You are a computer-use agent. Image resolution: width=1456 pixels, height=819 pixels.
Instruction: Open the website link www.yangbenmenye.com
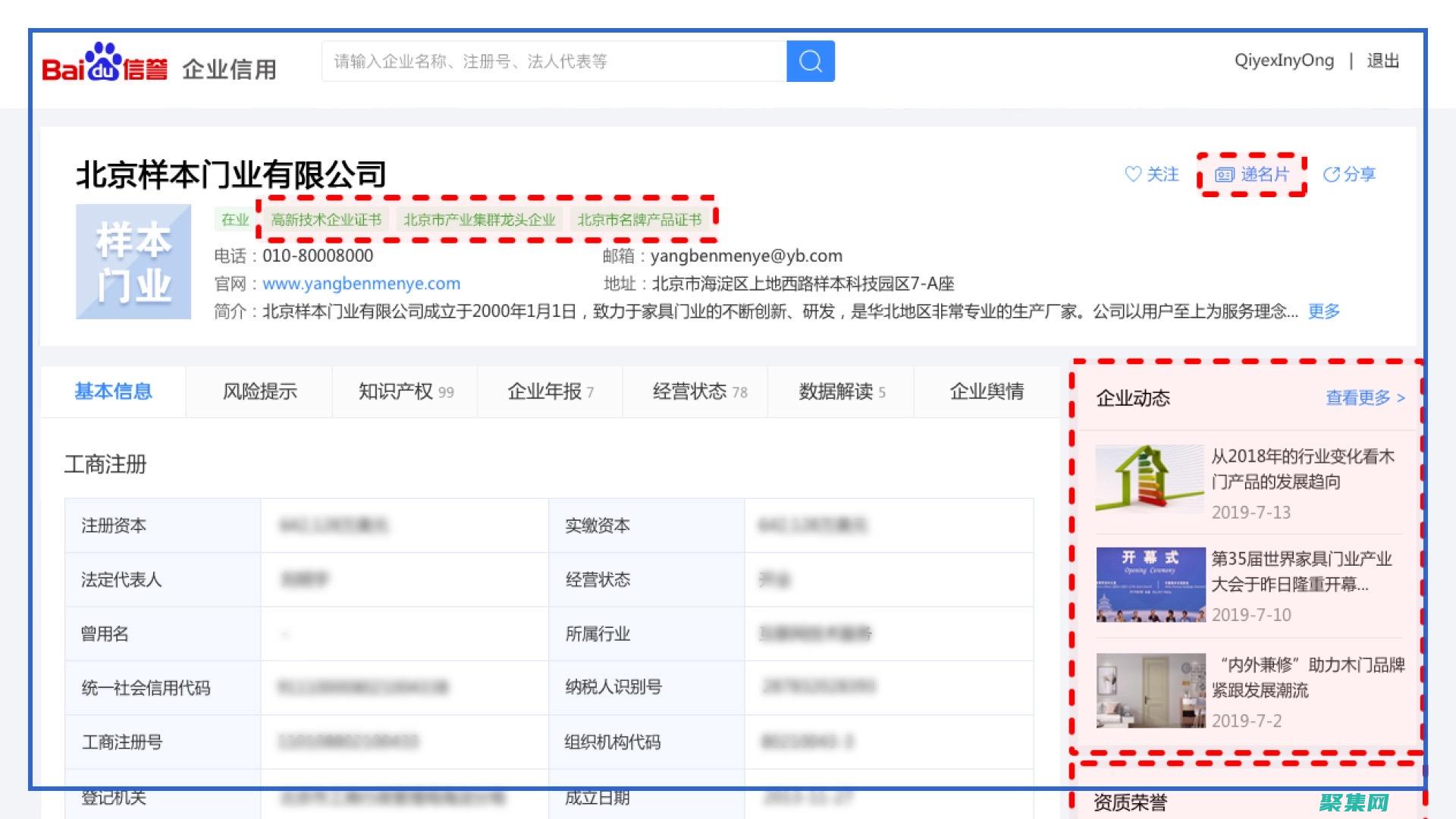click(362, 284)
